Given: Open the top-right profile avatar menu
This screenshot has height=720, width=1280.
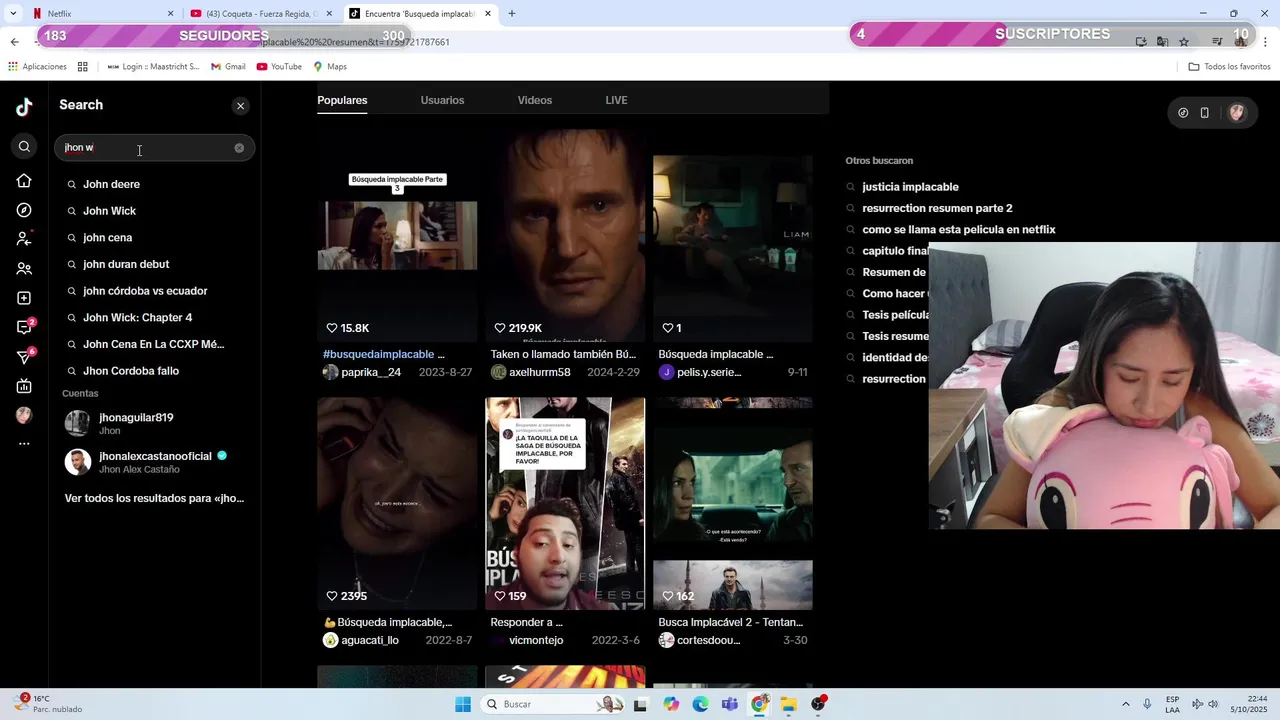Looking at the screenshot, I should pos(1237,113).
